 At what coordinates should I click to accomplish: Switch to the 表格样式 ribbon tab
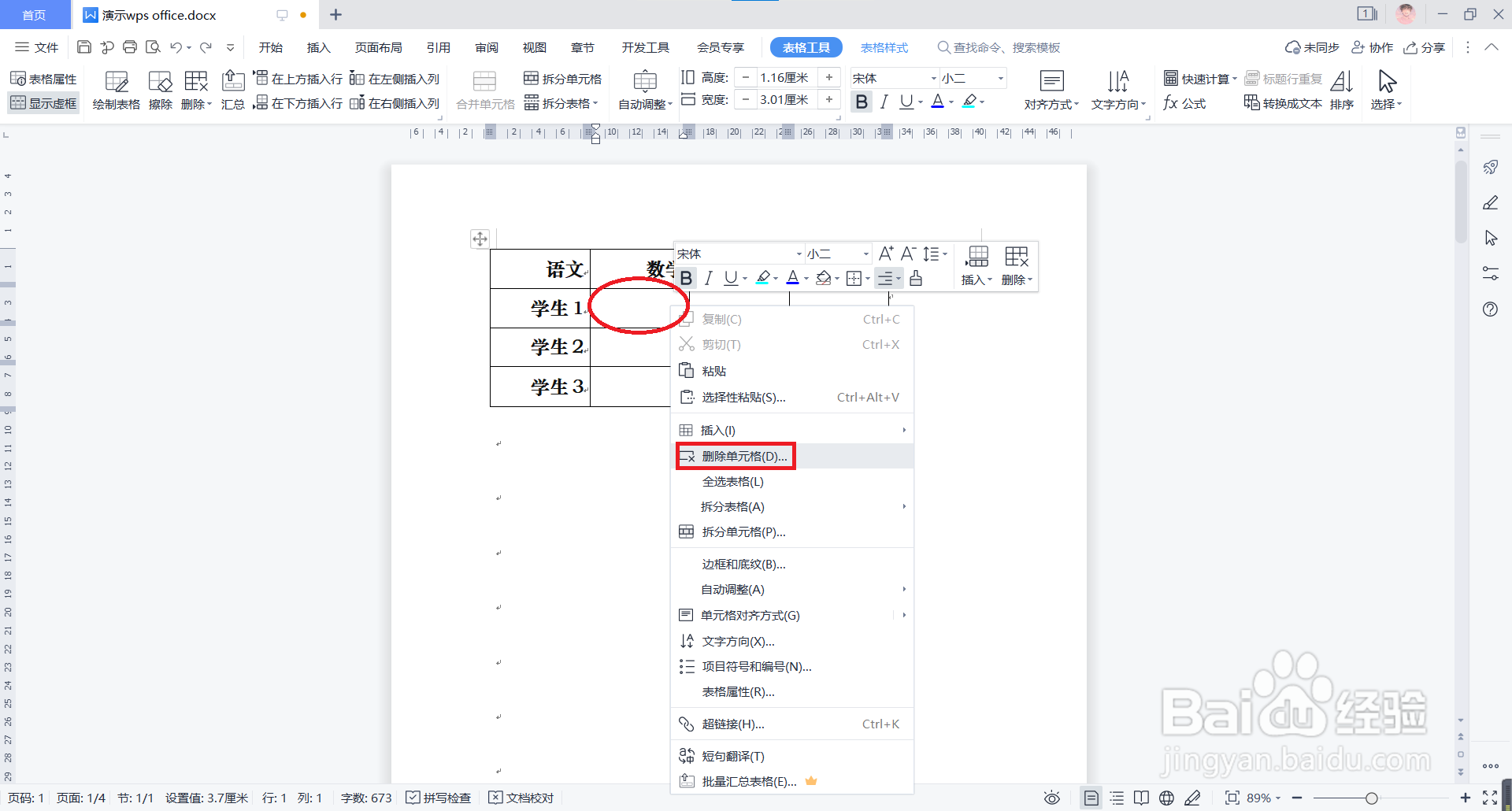[884, 47]
